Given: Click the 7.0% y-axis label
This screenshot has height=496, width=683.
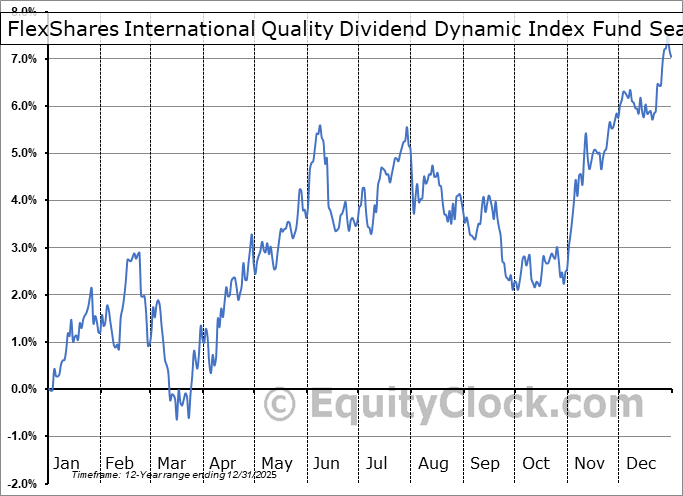Looking at the screenshot, I should (x=23, y=59).
